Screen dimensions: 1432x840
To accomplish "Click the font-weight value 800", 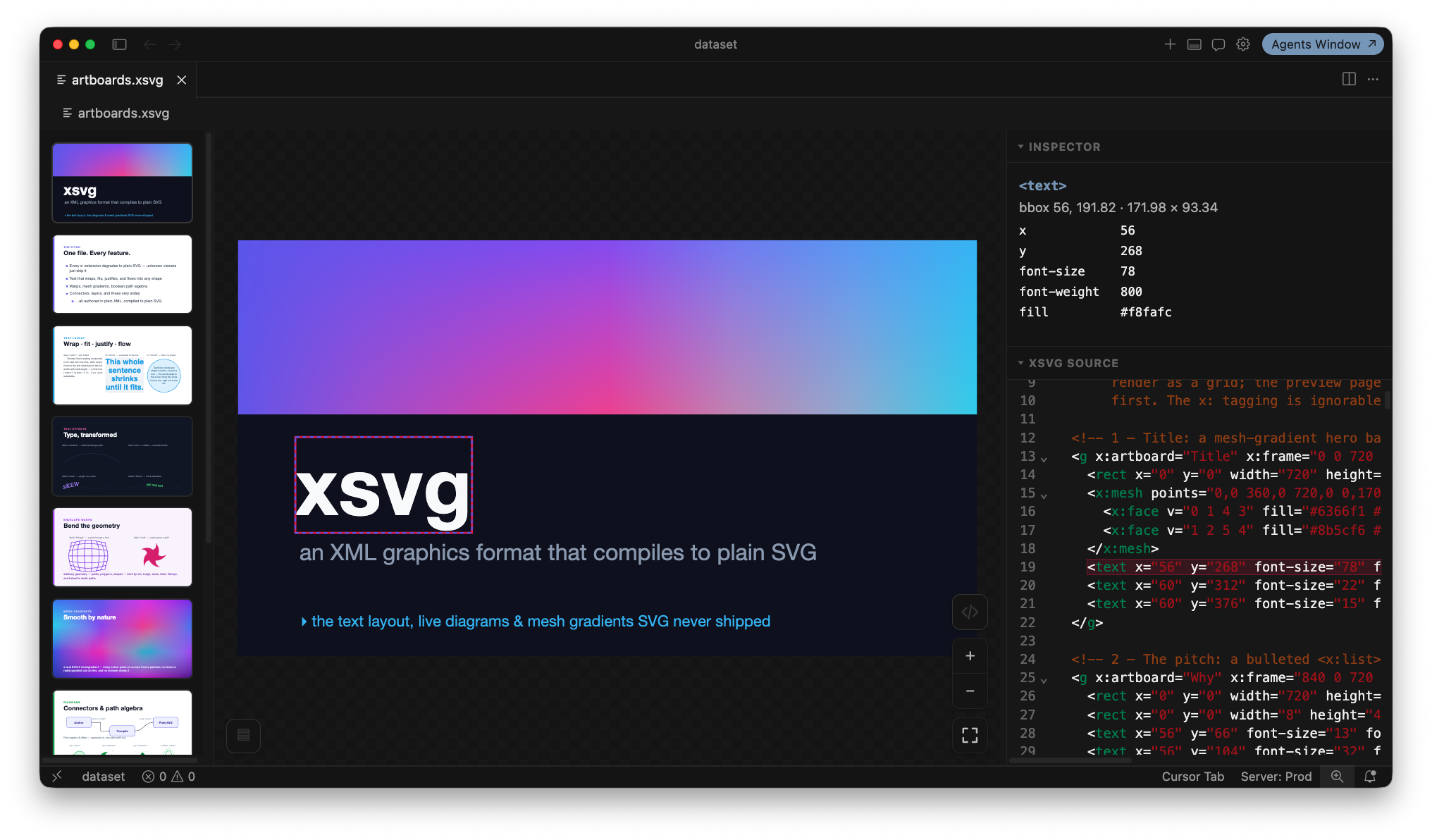I will click(x=1131, y=292).
